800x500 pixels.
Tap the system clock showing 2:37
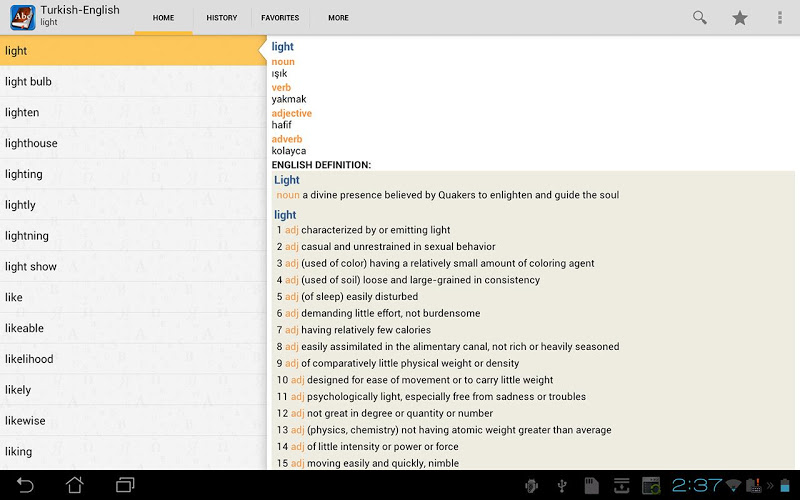click(x=696, y=485)
